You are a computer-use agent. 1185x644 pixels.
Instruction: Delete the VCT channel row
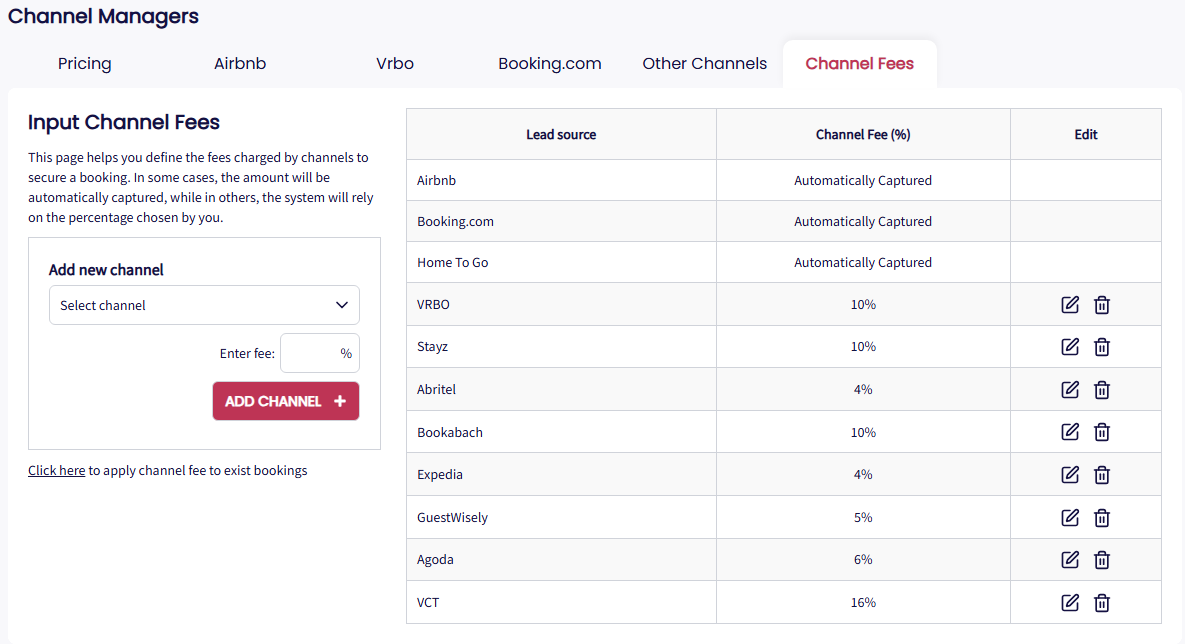point(1101,602)
